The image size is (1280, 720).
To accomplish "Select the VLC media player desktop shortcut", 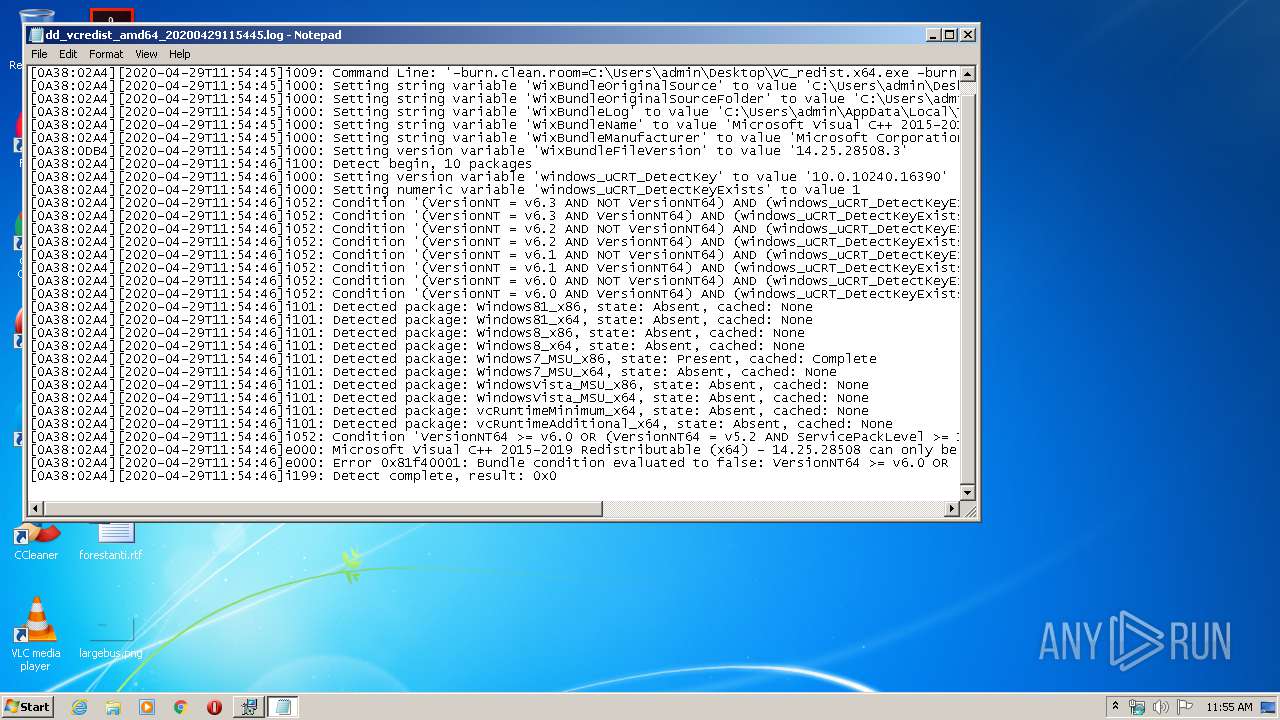I will coord(36,635).
